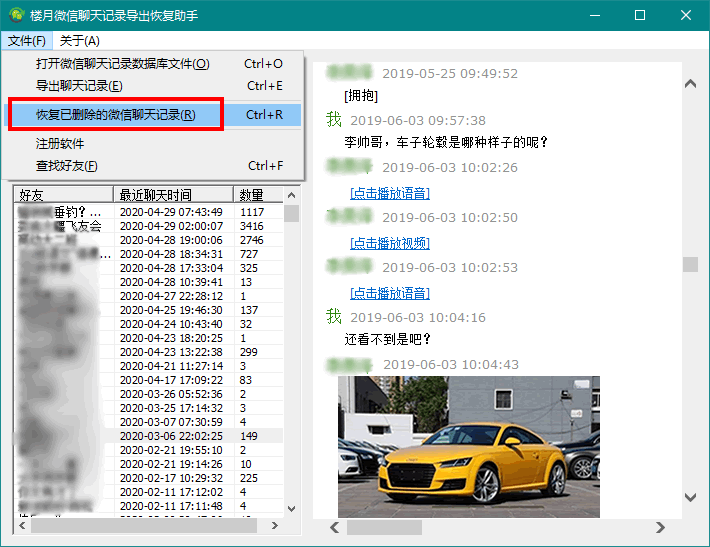
Task: Open the 文件(F) menu
Action: click(x=26, y=41)
